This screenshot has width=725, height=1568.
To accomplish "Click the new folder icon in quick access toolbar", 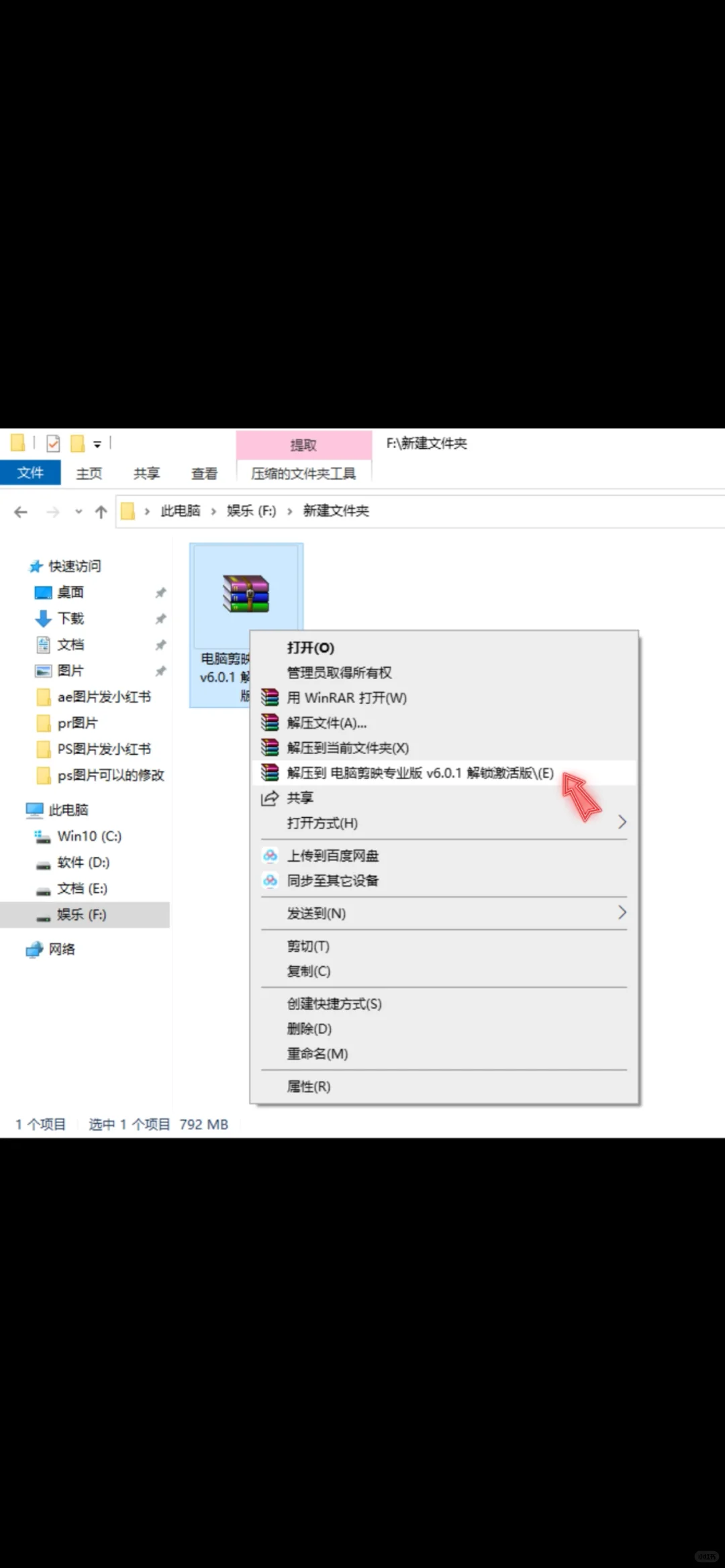I will pyautogui.click(x=78, y=443).
